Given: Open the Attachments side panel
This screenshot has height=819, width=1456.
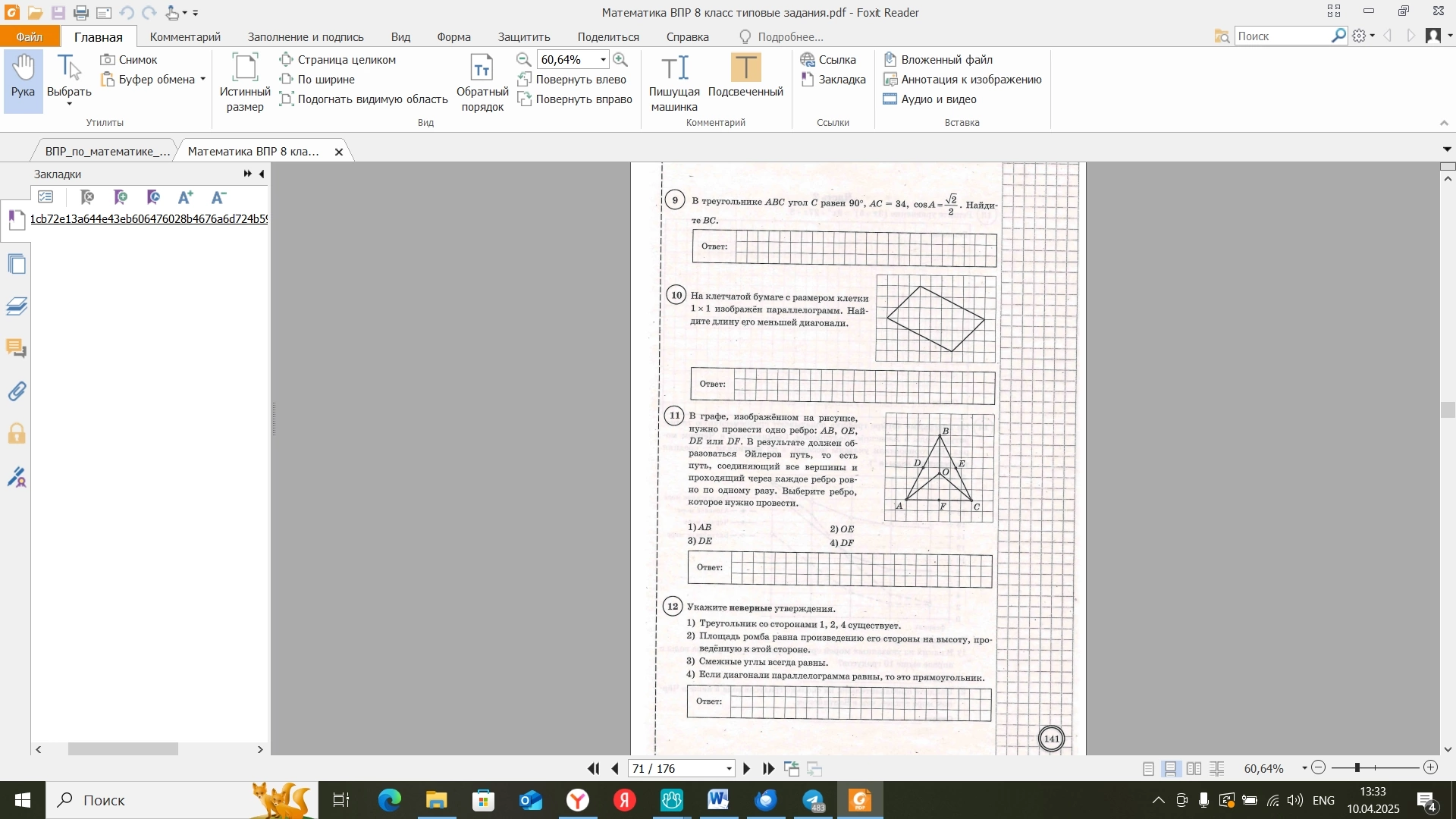Looking at the screenshot, I should (x=16, y=391).
